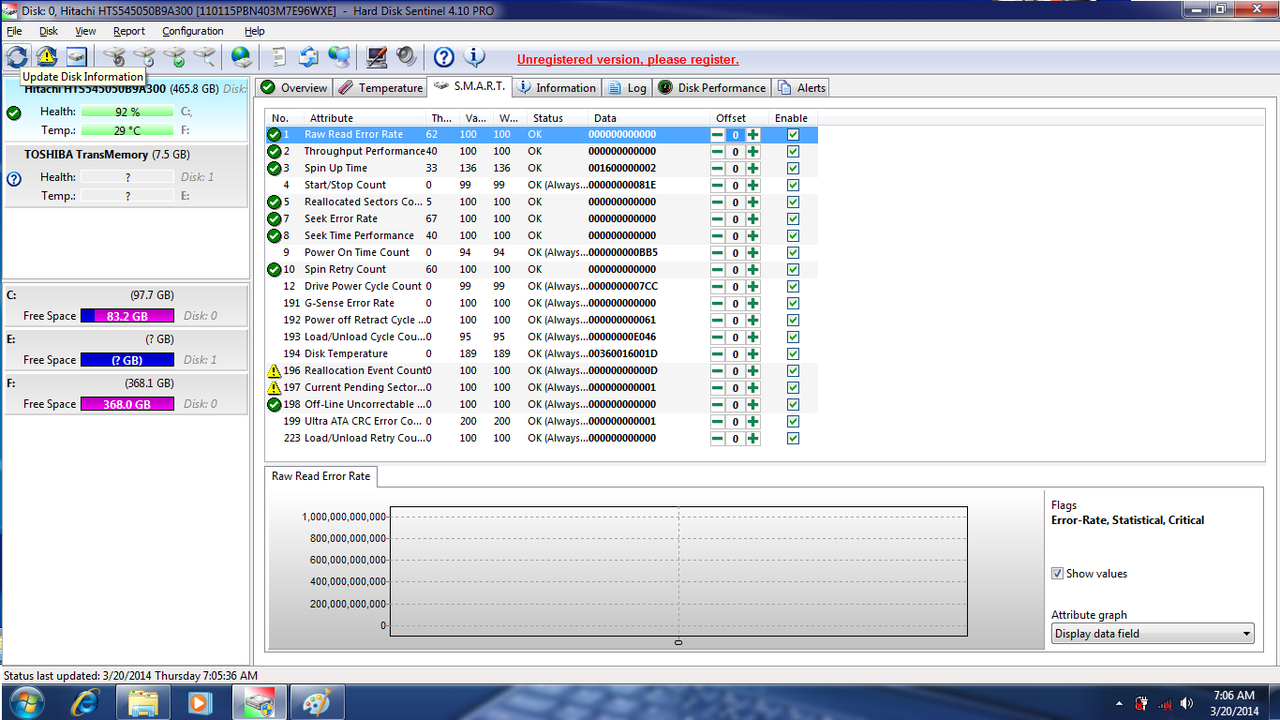The height and width of the screenshot is (720, 1280).
Task: Uncheck Enable for Ultra ATA CRC Error row
Action: coord(793,422)
